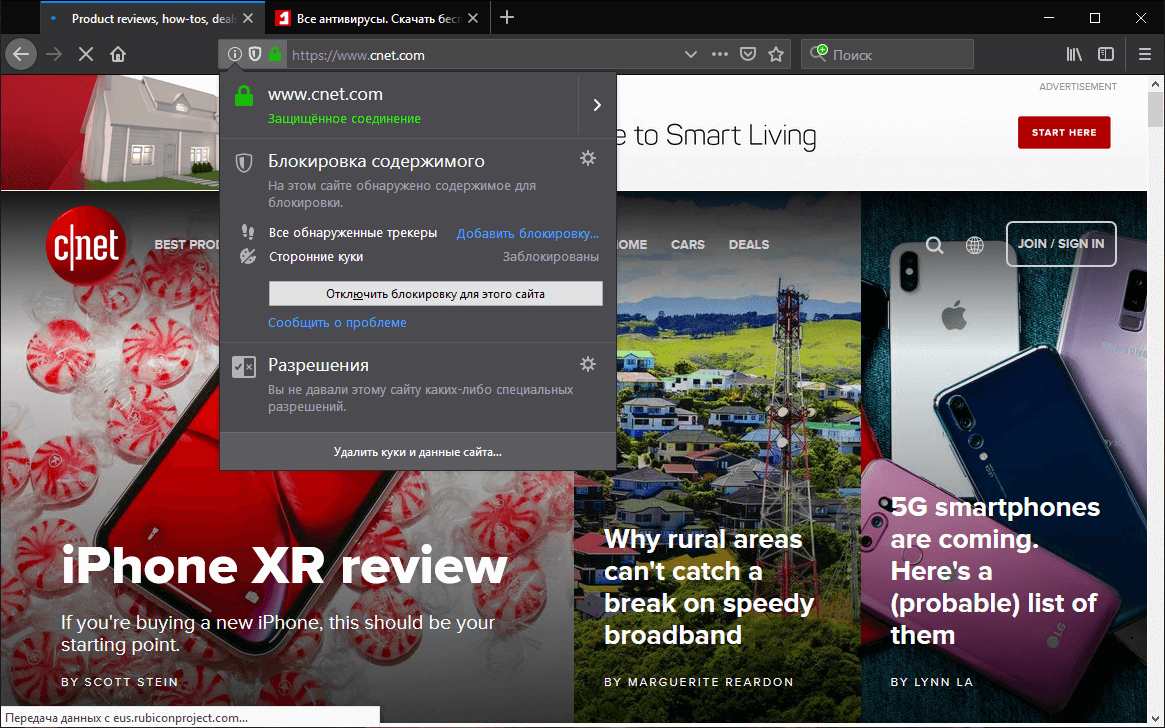Switch to the antivirus tab
Viewport: 1165px width, 728px height.
pyautogui.click(x=370, y=17)
